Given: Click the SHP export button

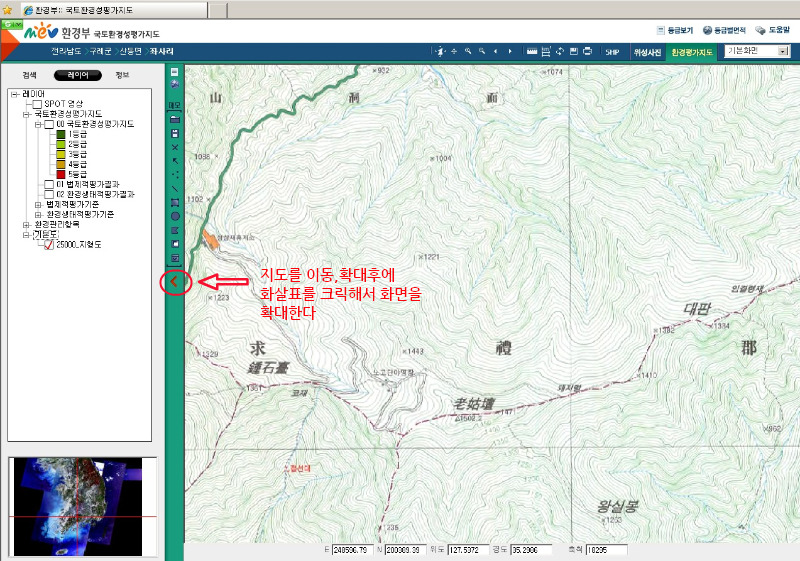Looking at the screenshot, I should (612, 52).
